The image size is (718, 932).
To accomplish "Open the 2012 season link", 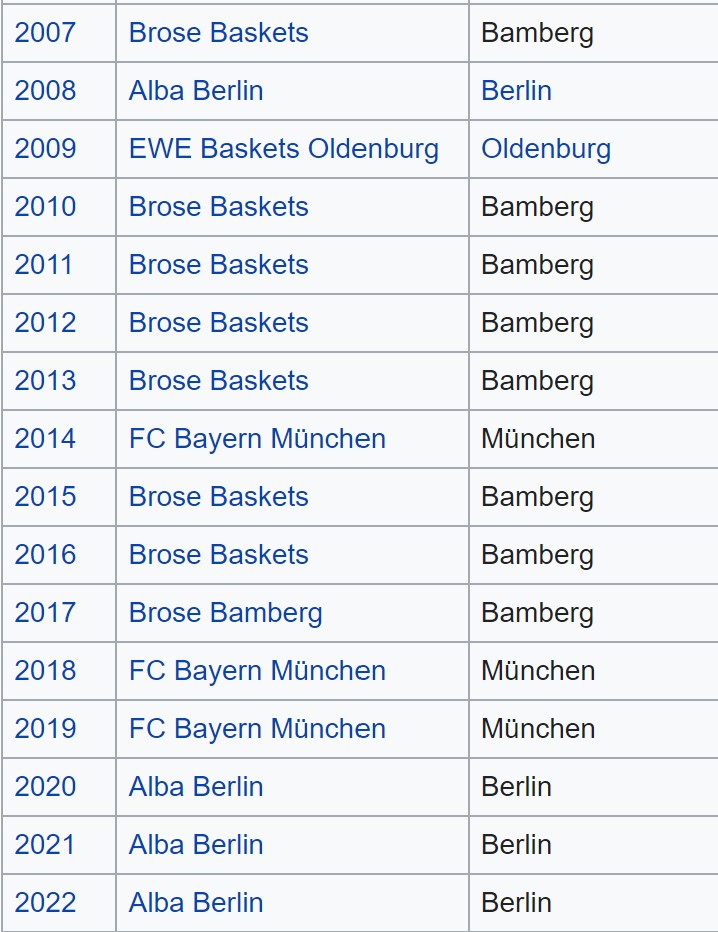I will [x=45, y=323].
